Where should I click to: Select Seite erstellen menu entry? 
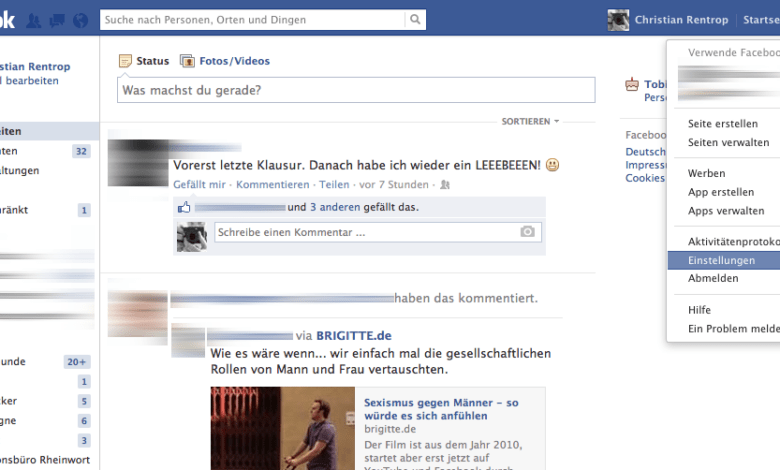tap(722, 124)
